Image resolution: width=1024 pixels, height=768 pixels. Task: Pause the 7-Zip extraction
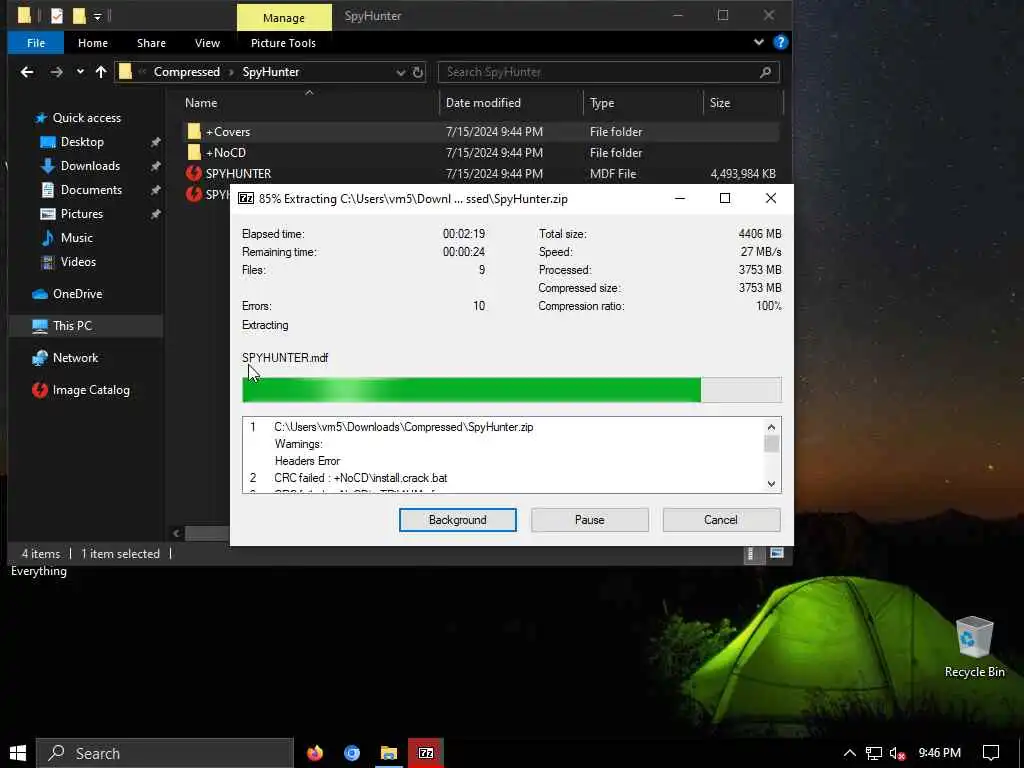click(x=589, y=520)
